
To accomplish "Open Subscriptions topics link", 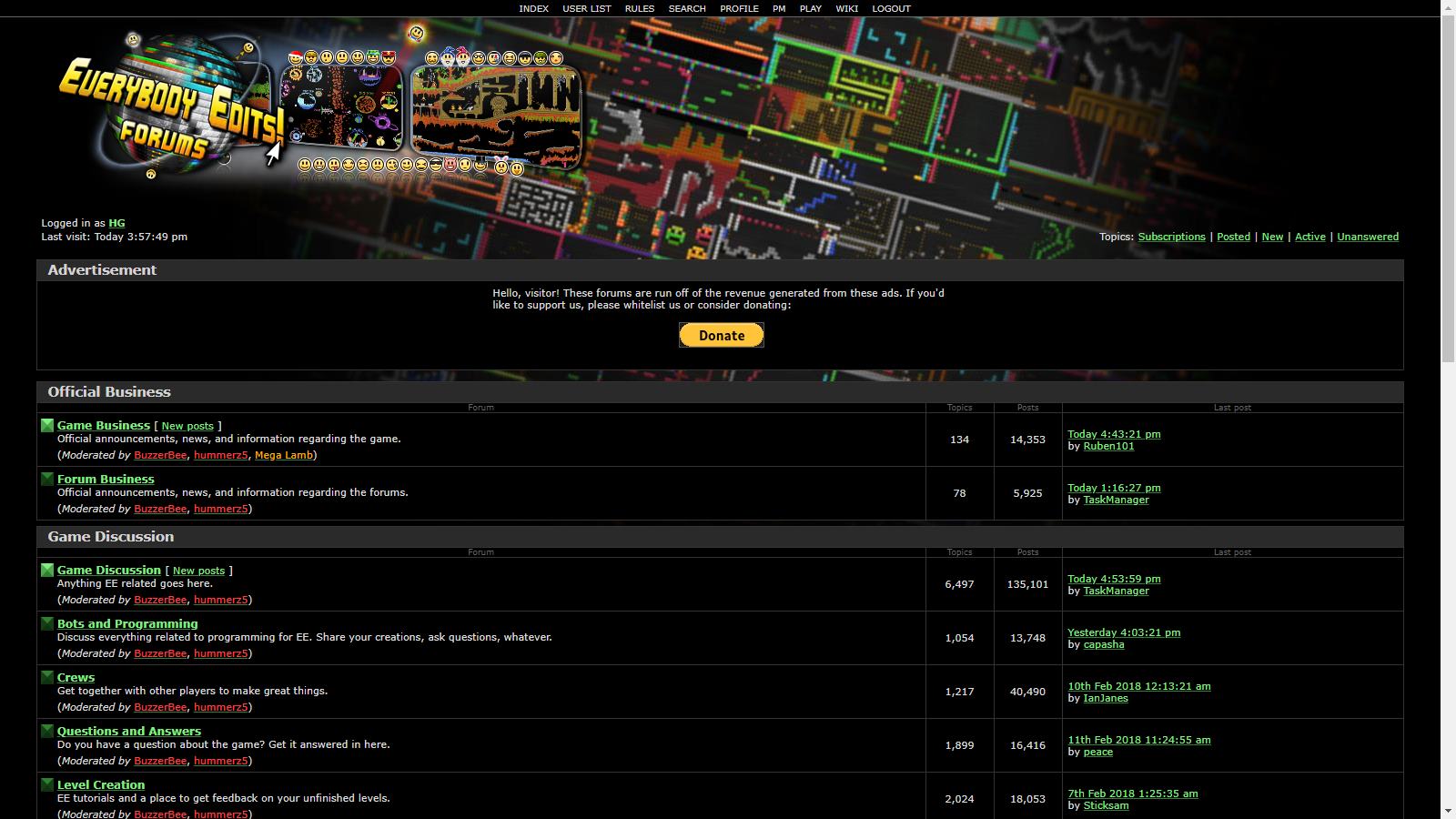I will (x=1171, y=237).
